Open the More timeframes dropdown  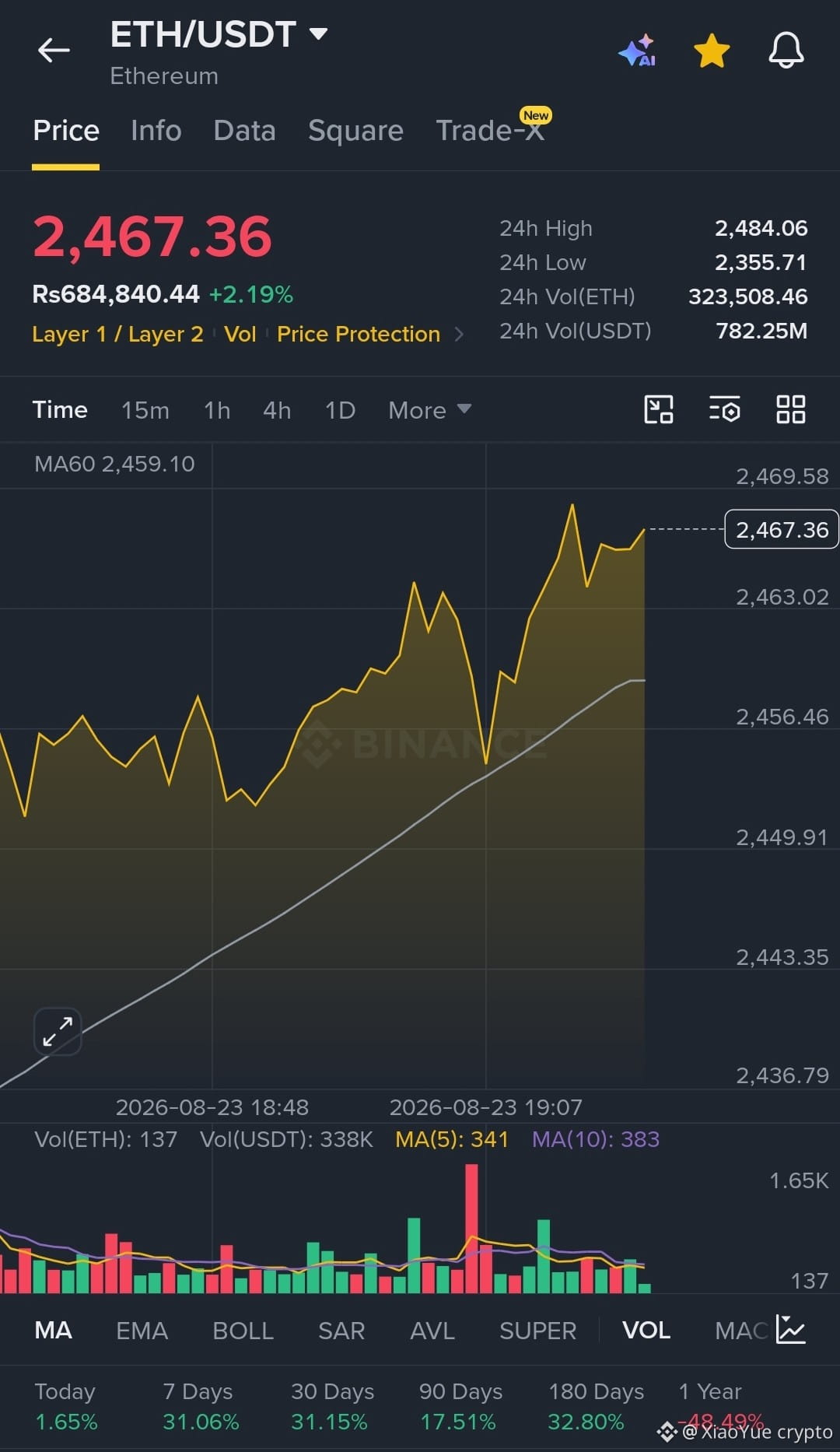click(x=429, y=410)
